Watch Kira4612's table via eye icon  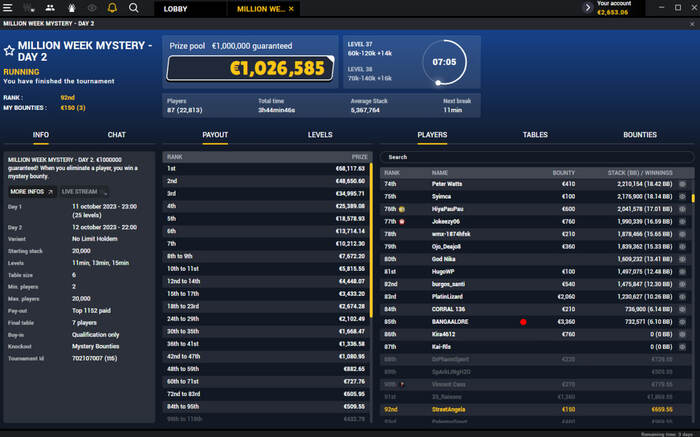click(682, 334)
